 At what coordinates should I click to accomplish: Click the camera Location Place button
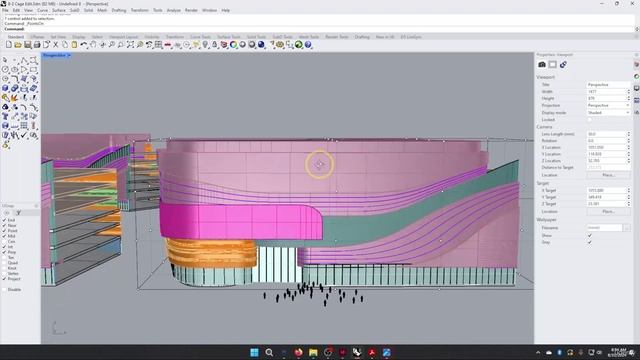[x=608, y=175]
